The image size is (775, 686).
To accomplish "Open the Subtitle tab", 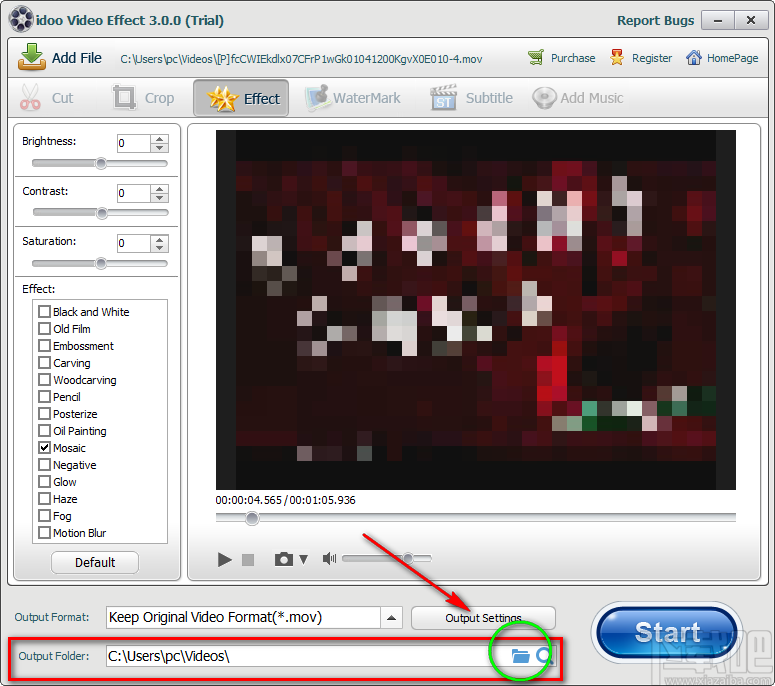I will tap(472, 98).
